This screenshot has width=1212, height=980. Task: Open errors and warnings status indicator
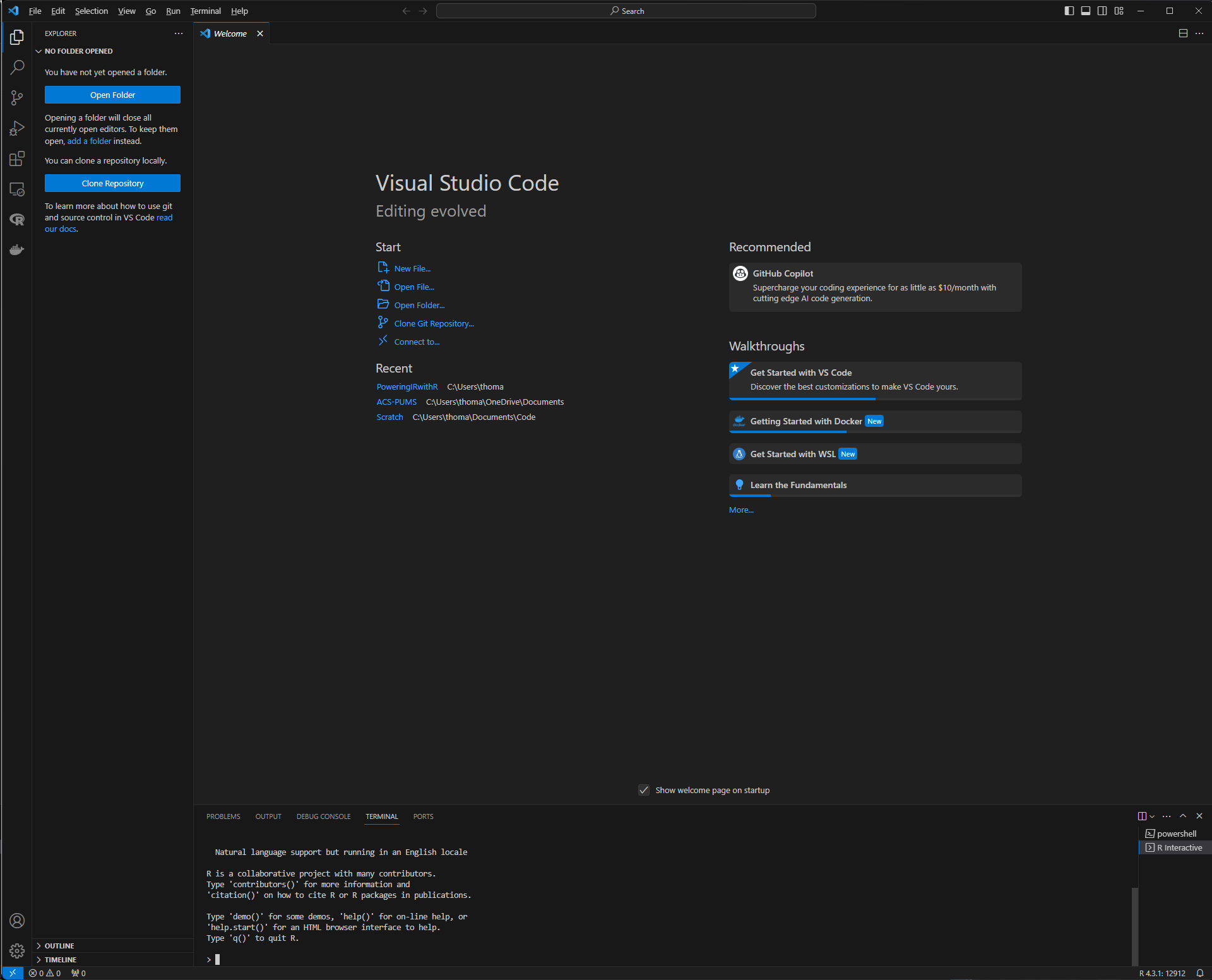(45, 973)
